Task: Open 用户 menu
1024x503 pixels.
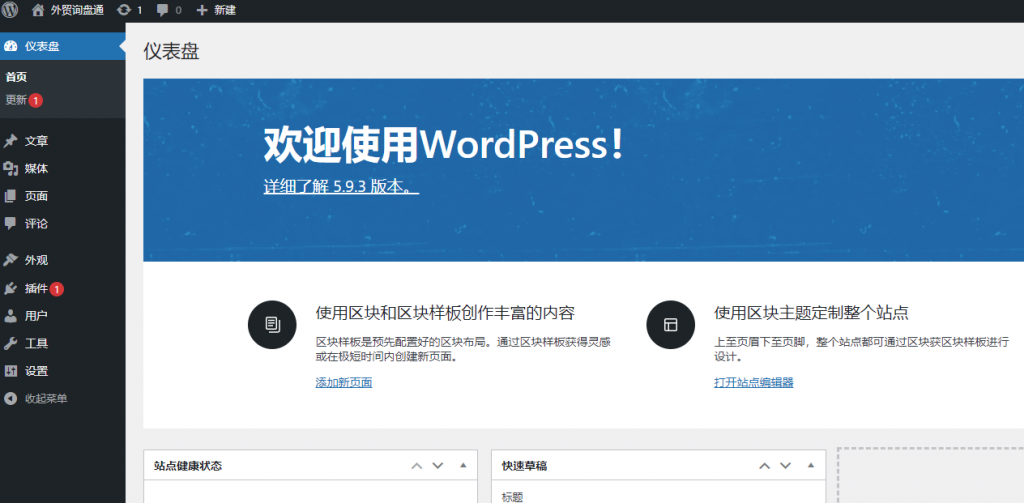Action: (63, 316)
